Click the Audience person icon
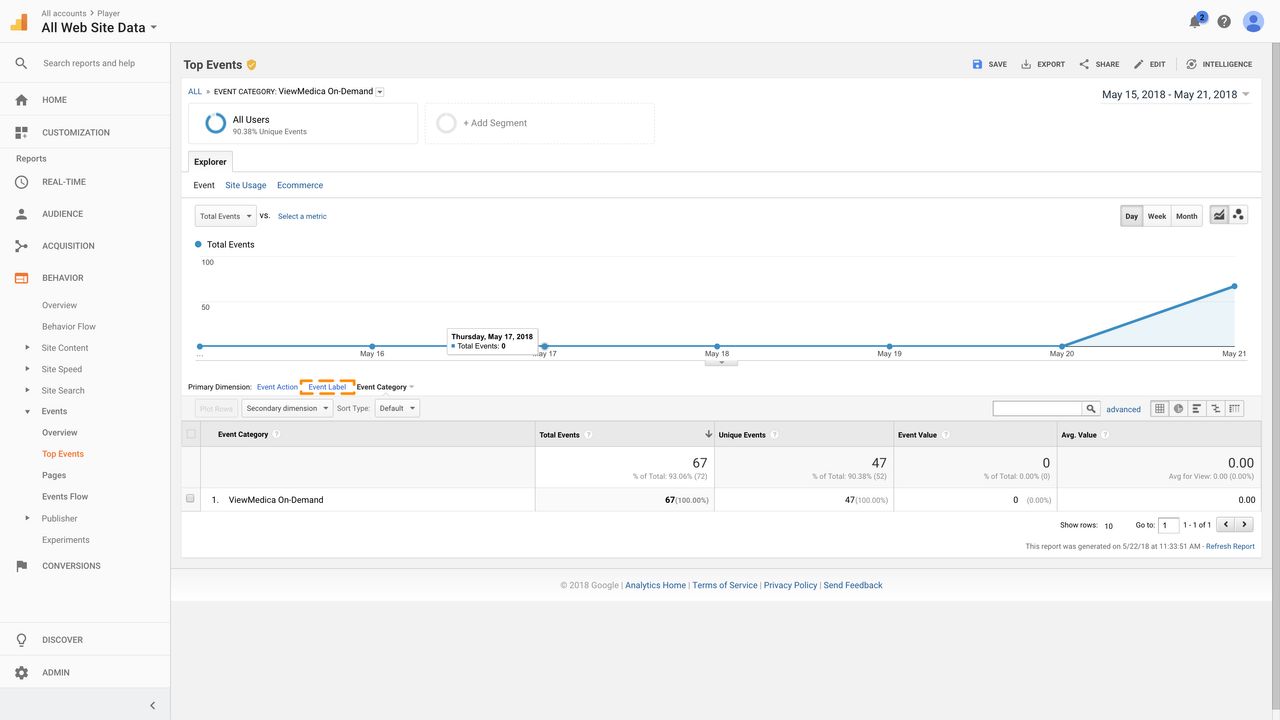 click(21, 214)
